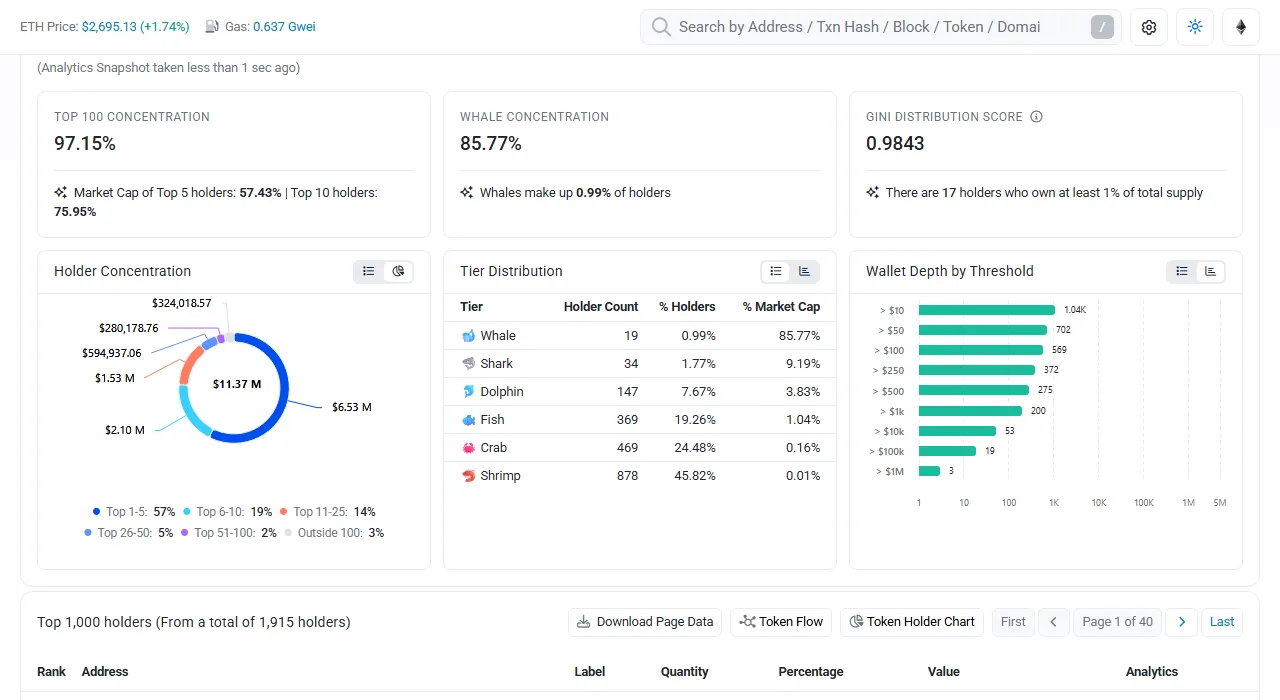Switch Wallet Depth by Threshold to list view
1280x700 pixels.
pos(1182,271)
